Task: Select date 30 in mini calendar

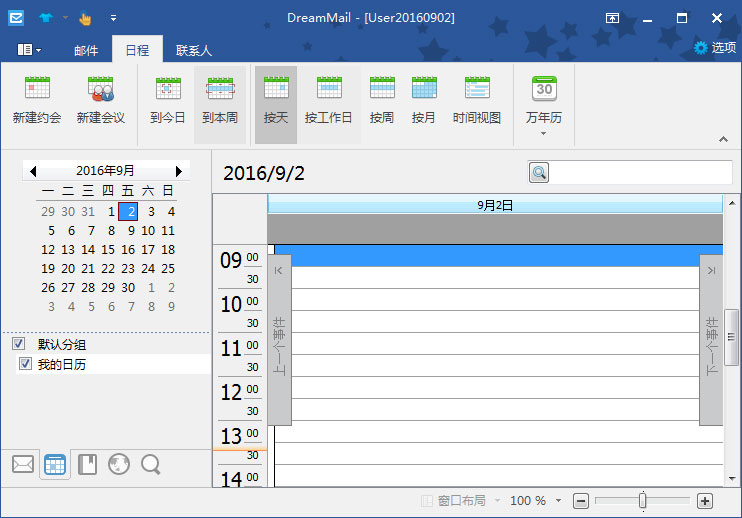Action: [x=128, y=287]
